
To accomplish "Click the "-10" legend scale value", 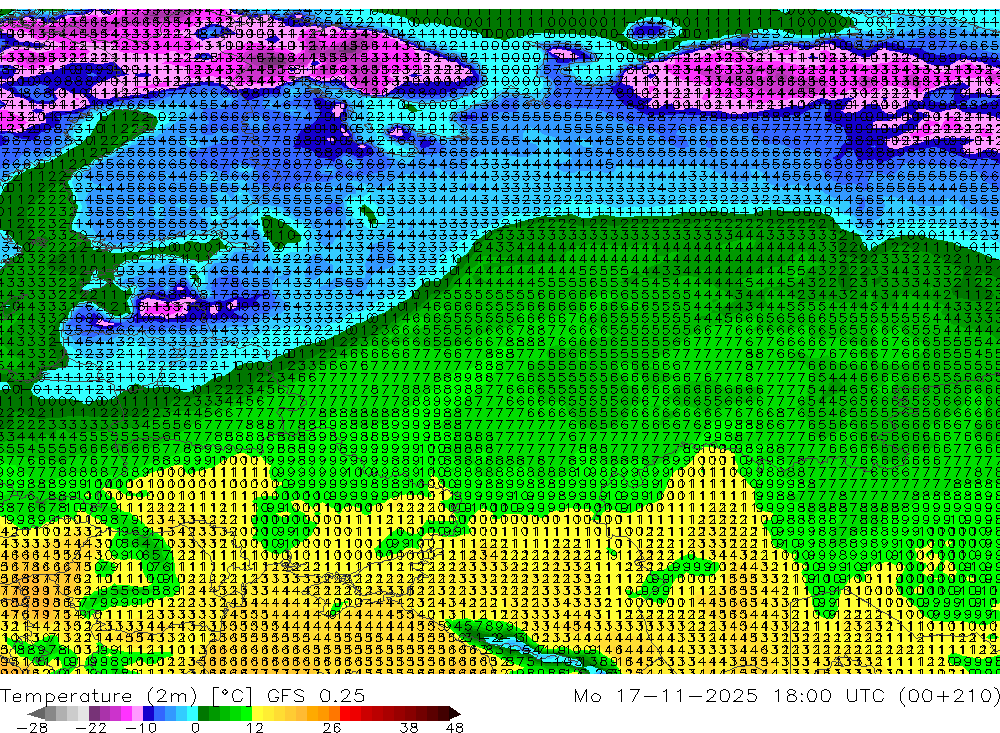I will 141,727.
